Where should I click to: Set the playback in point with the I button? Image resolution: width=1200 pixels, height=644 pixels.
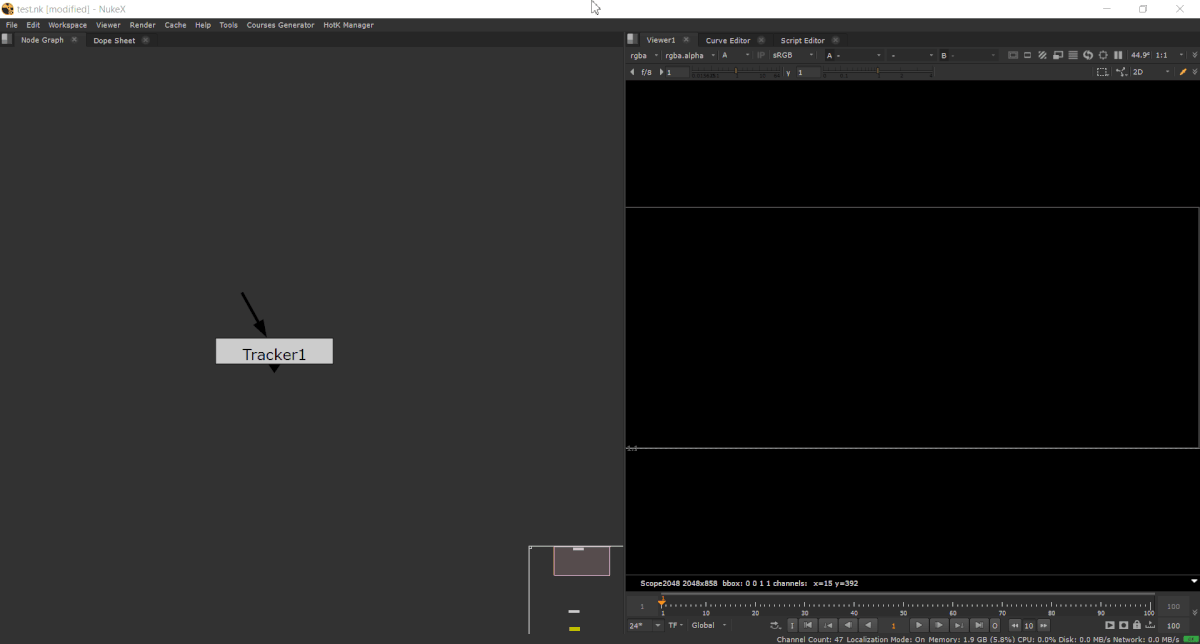pos(791,624)
